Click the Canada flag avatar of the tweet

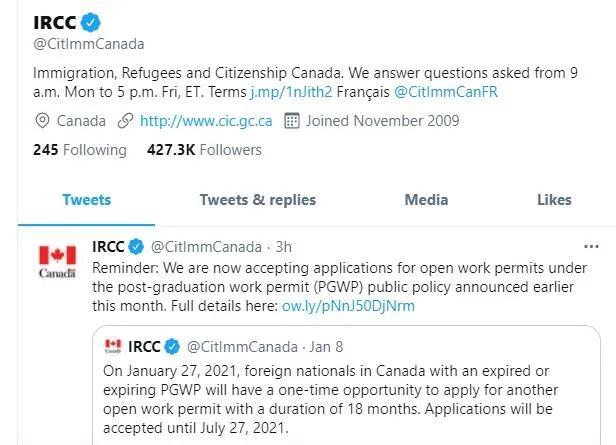57,261
